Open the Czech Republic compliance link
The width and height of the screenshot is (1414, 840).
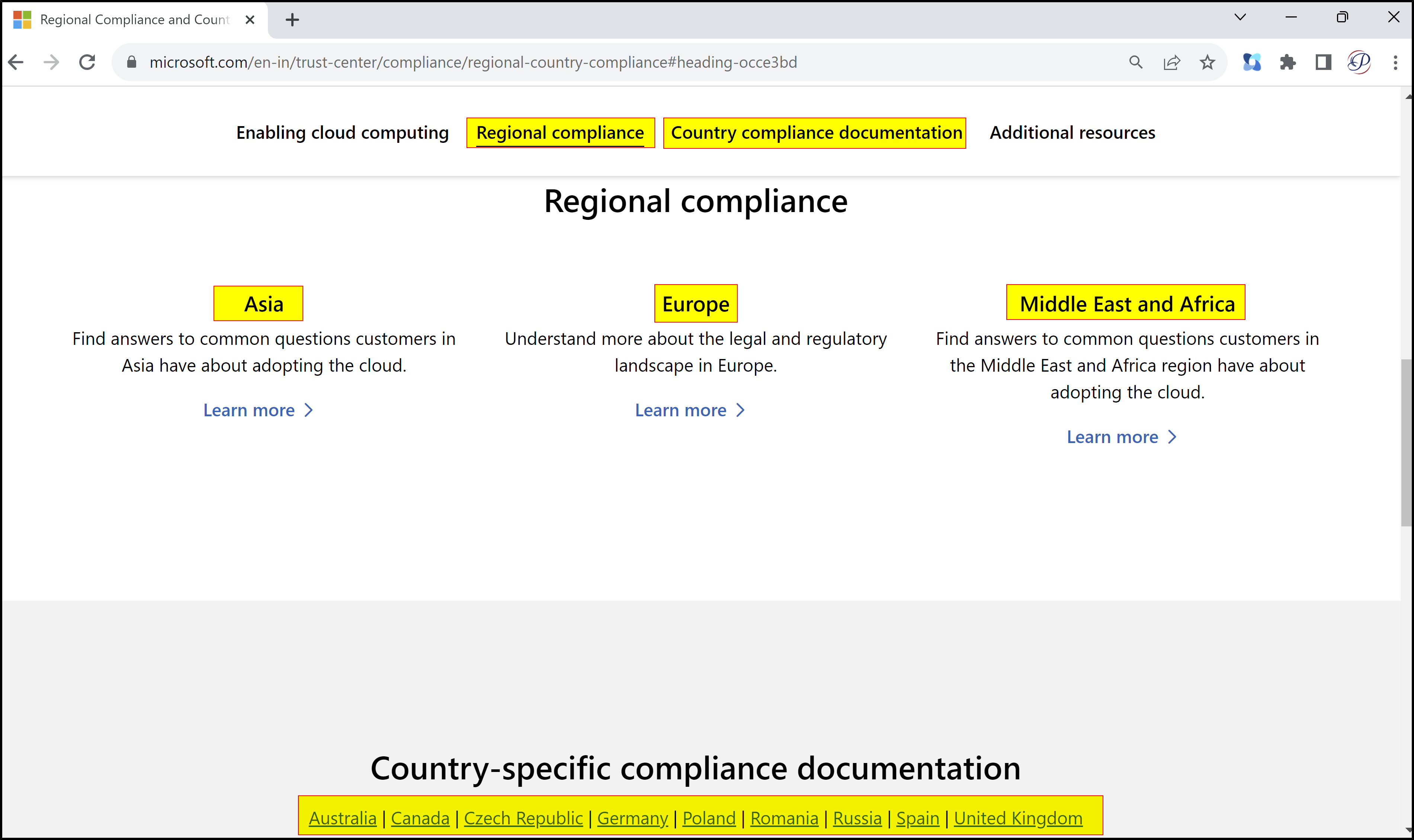(x=523, y=818)
